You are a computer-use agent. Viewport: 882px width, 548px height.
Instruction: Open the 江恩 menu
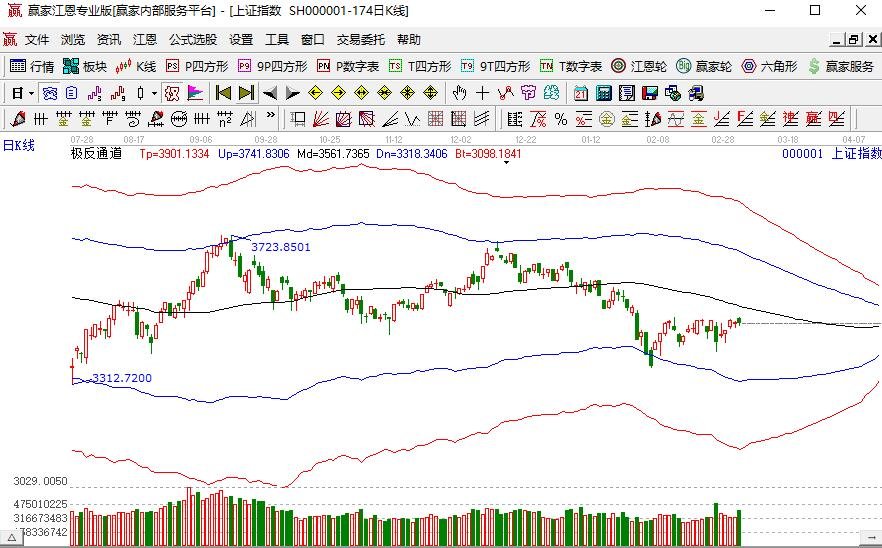coord(145,39)
